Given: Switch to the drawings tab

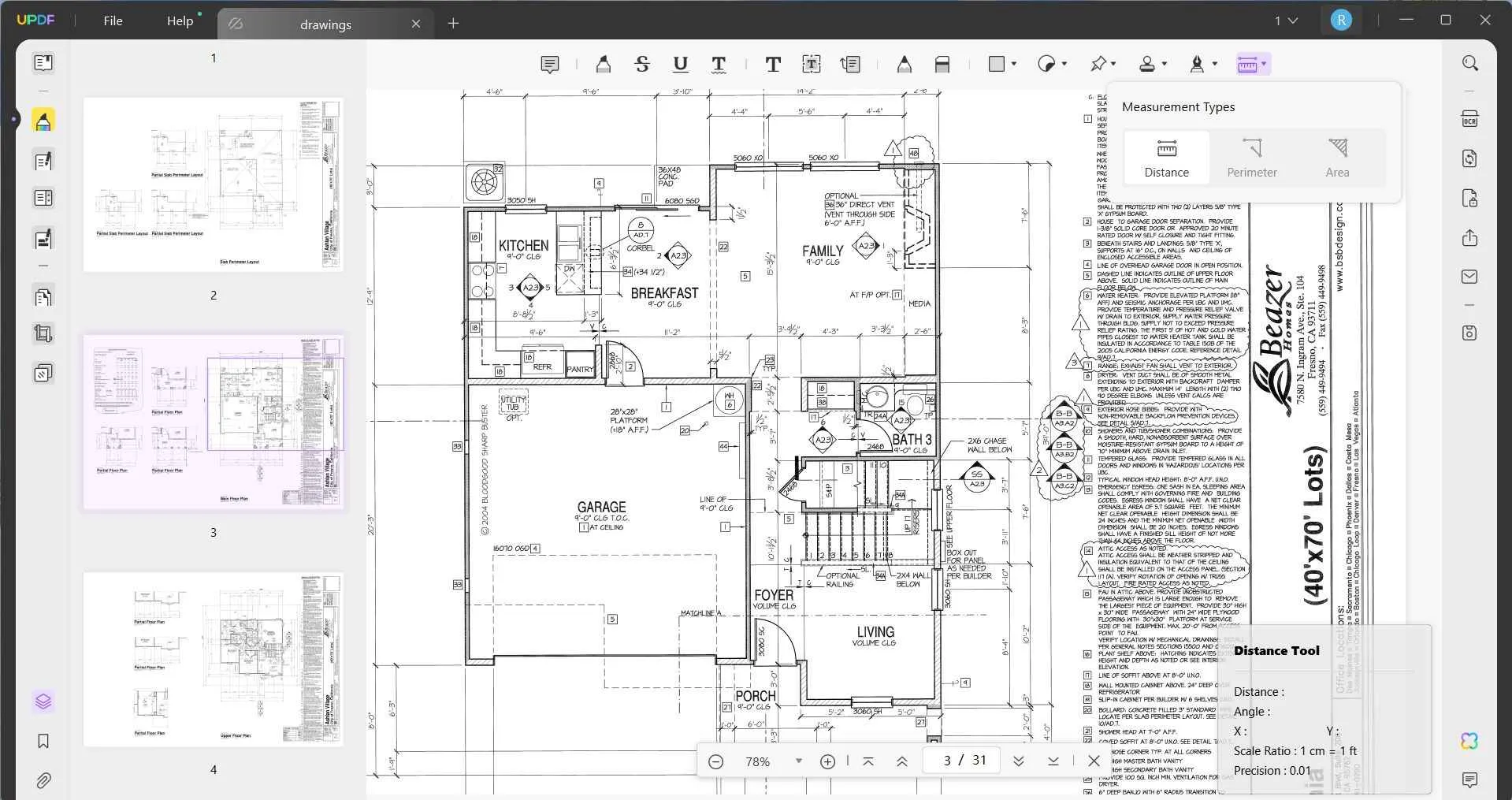Looking at the screenshot, I should pyautogui.click(x=325, y=24).
